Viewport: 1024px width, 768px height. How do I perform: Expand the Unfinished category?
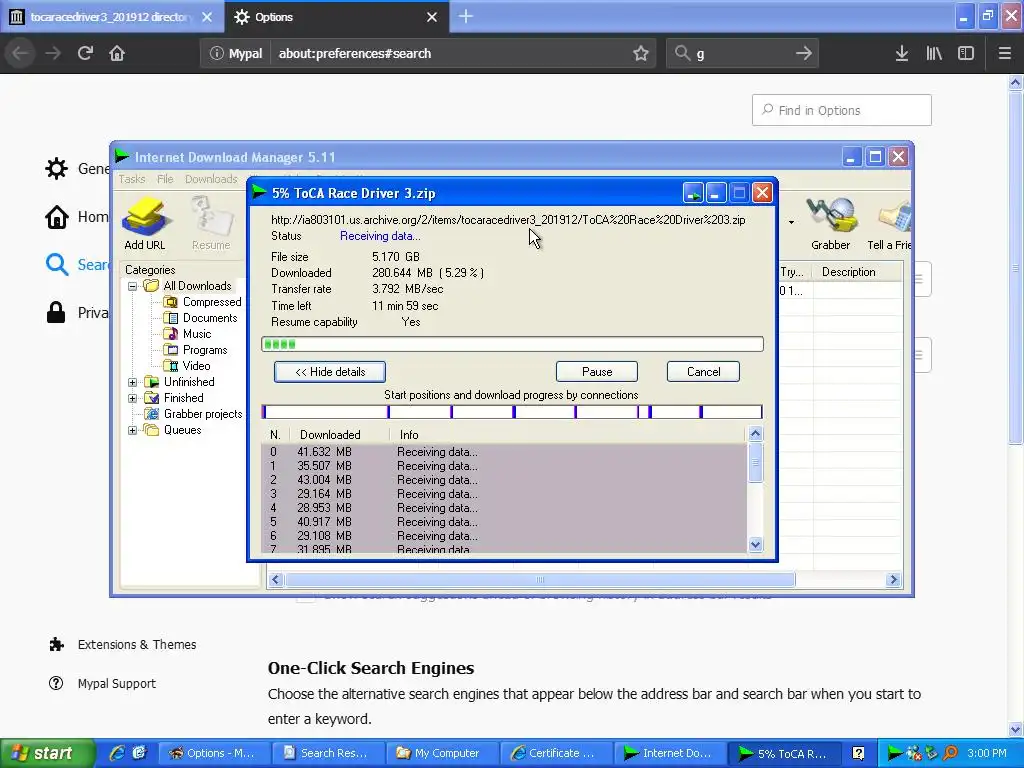tap(133, 382)
